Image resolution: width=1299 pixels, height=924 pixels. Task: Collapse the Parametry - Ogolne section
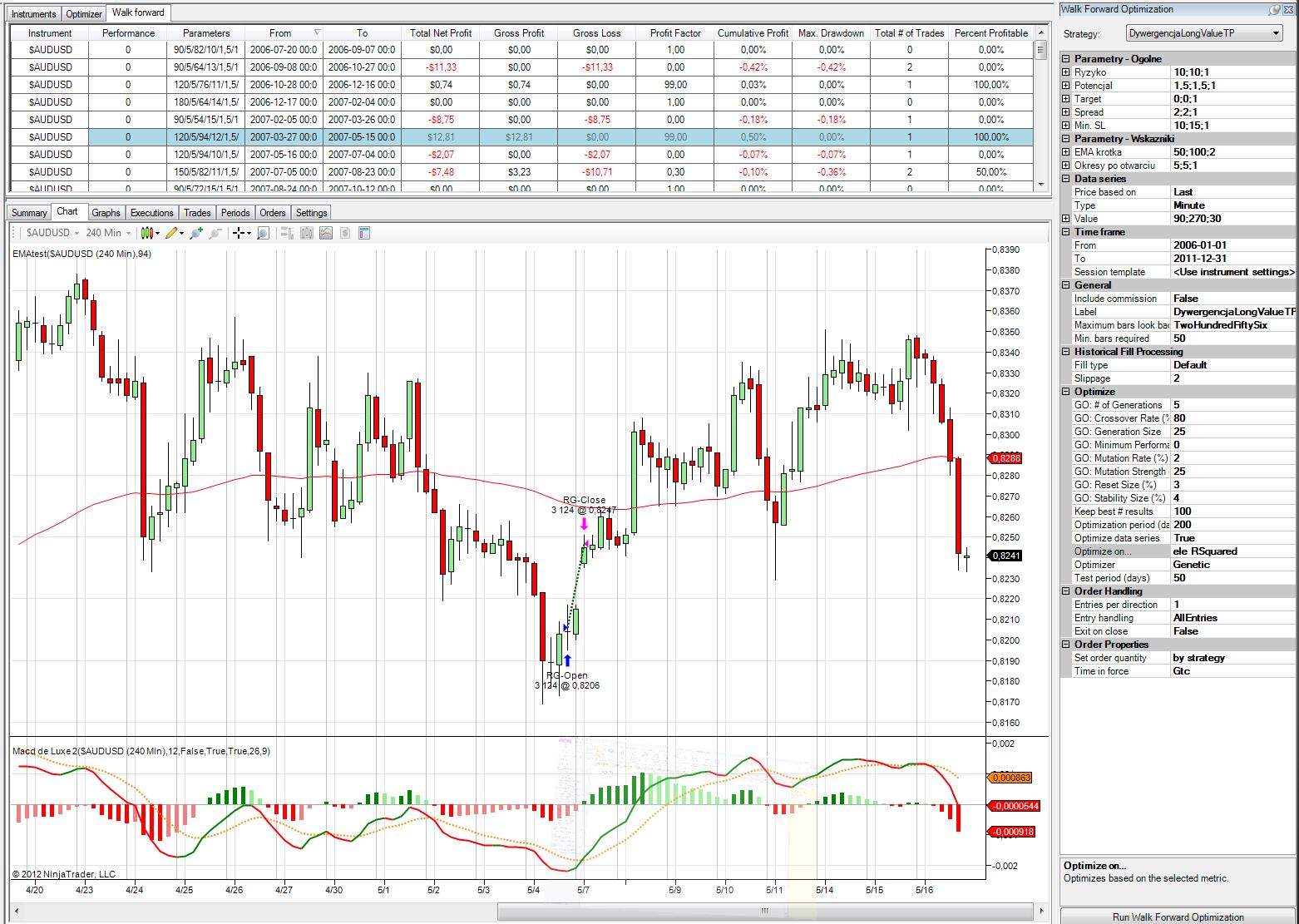[x=1066, y=59]
